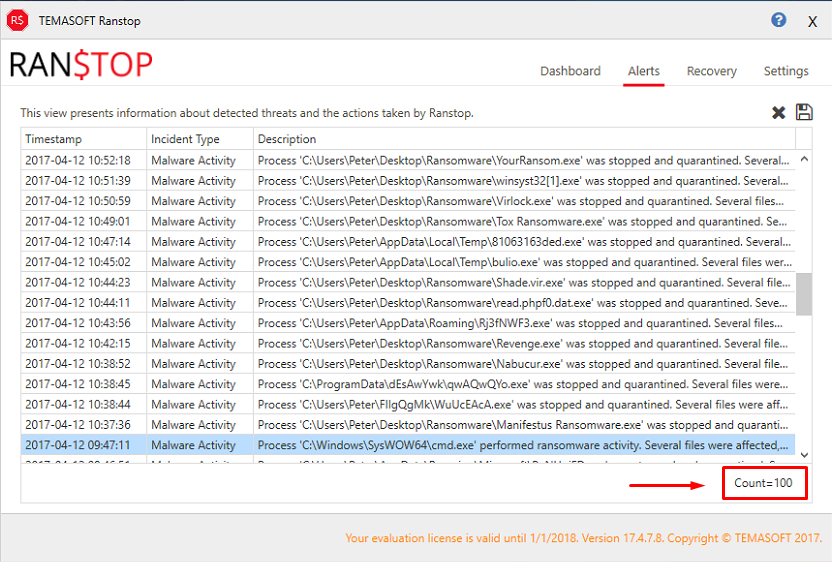
Task: Click timestamp 2017-04-12 10:44:23
Action: coord(78,282)
